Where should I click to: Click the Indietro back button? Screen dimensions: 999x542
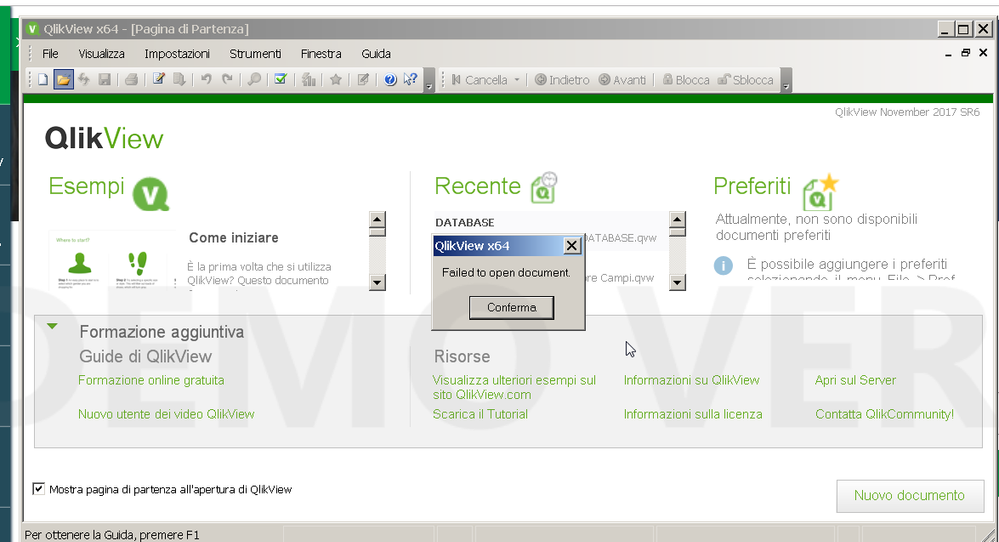pyautogui.click(x=562, y=80)
